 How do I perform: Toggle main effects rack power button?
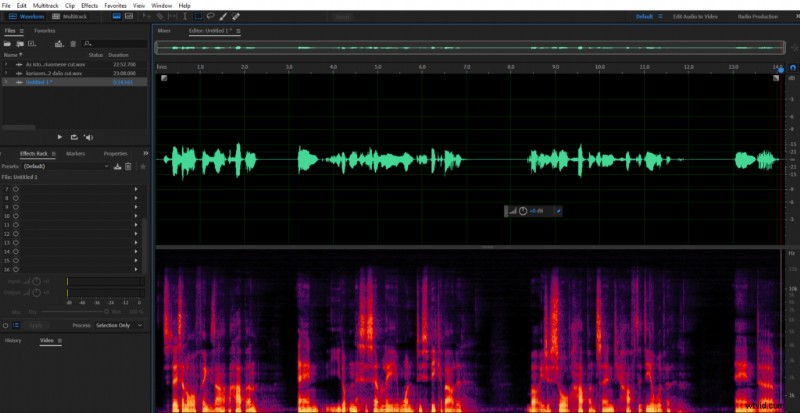point(6,325)
